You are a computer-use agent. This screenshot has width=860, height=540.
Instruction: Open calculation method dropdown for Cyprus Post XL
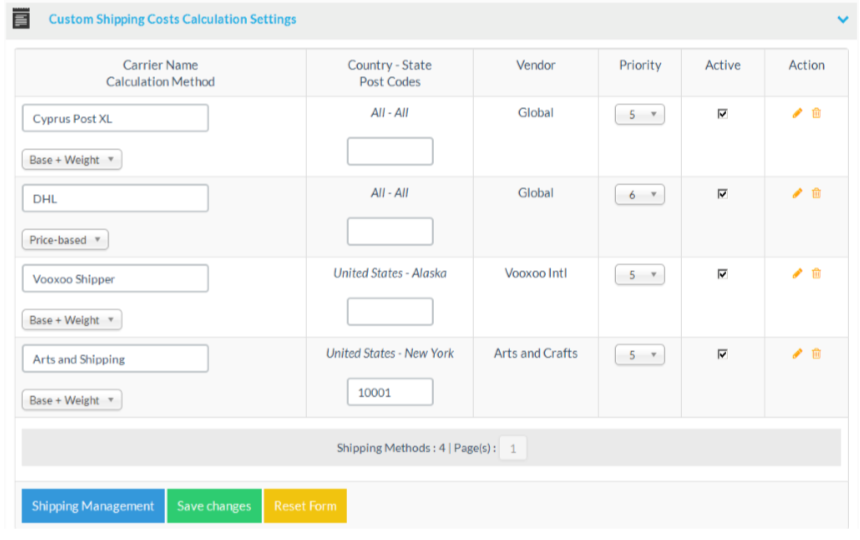[72, 160]
